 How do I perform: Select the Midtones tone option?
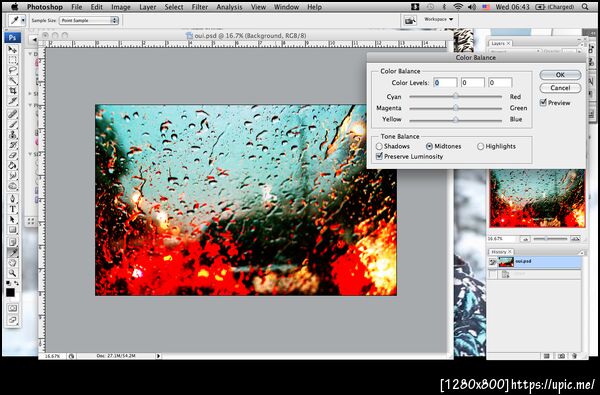click(429, 146)
